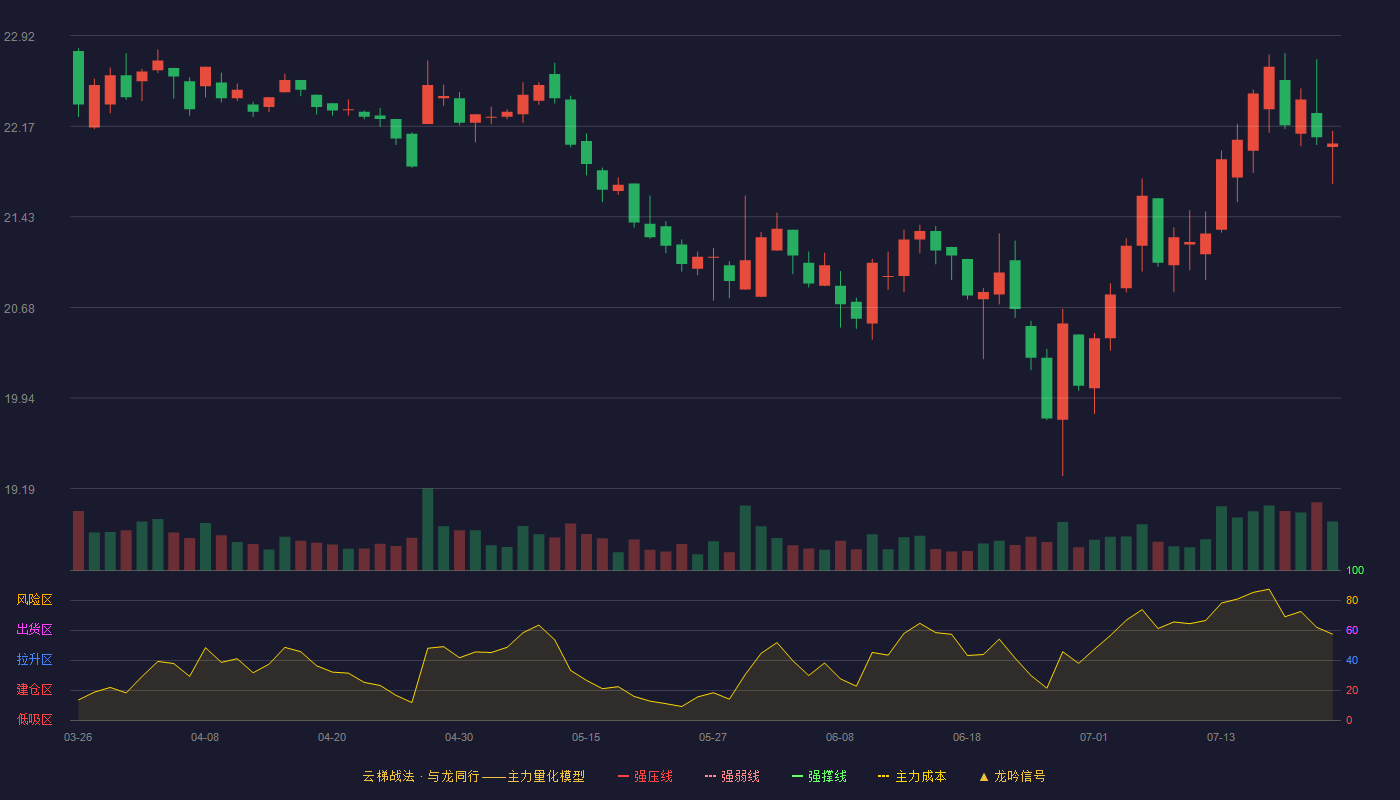Viewport: 1400px width, 800px height.
Task: Toggle the 龙吟信号 legend entry
Action: tap(1011, 776)
